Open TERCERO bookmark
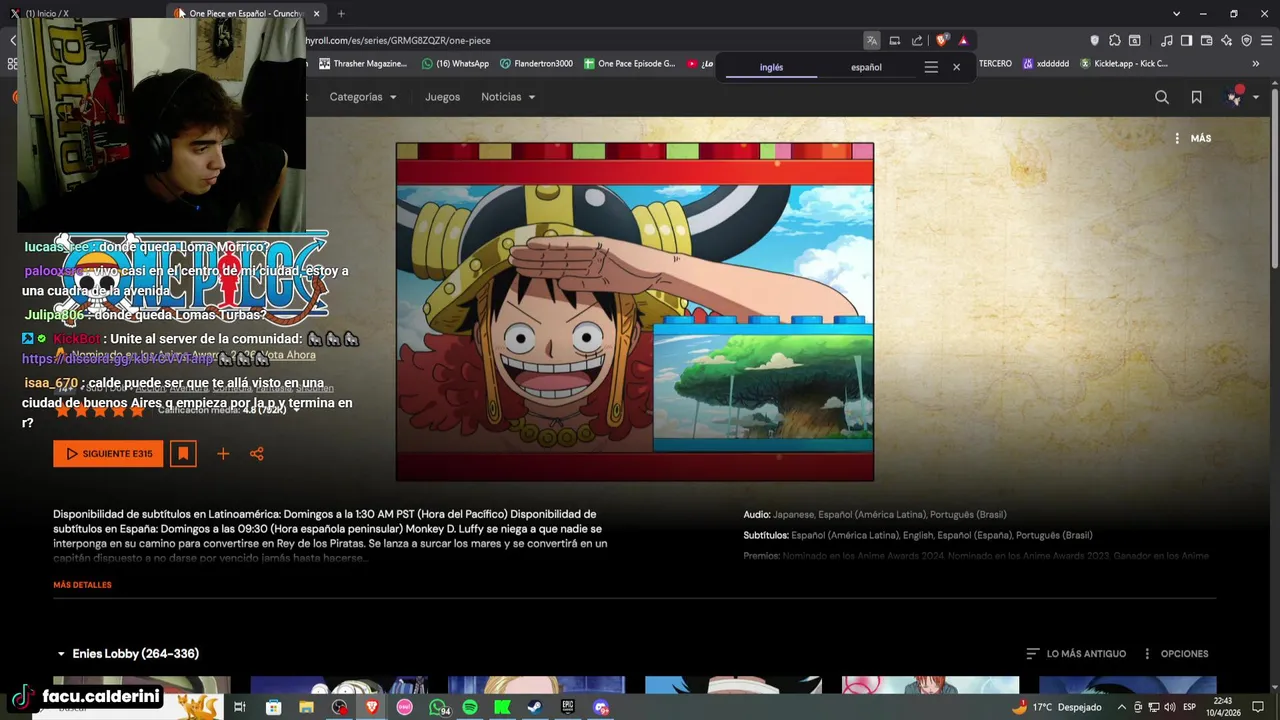The height and width of the screenshot is (720, 1280). (994, 64)
